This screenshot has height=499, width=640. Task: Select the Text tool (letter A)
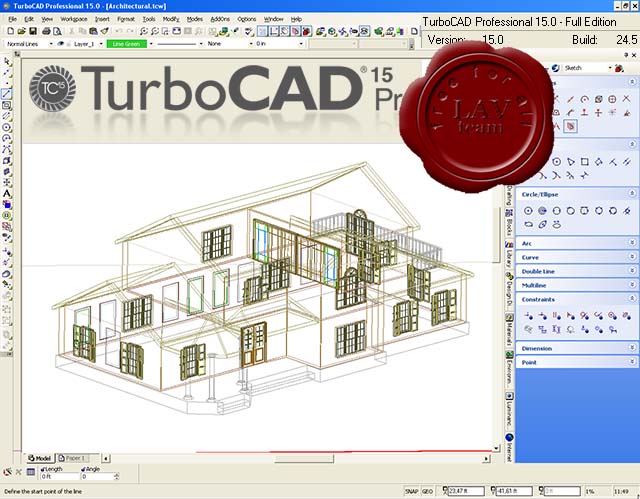point(7,194)
